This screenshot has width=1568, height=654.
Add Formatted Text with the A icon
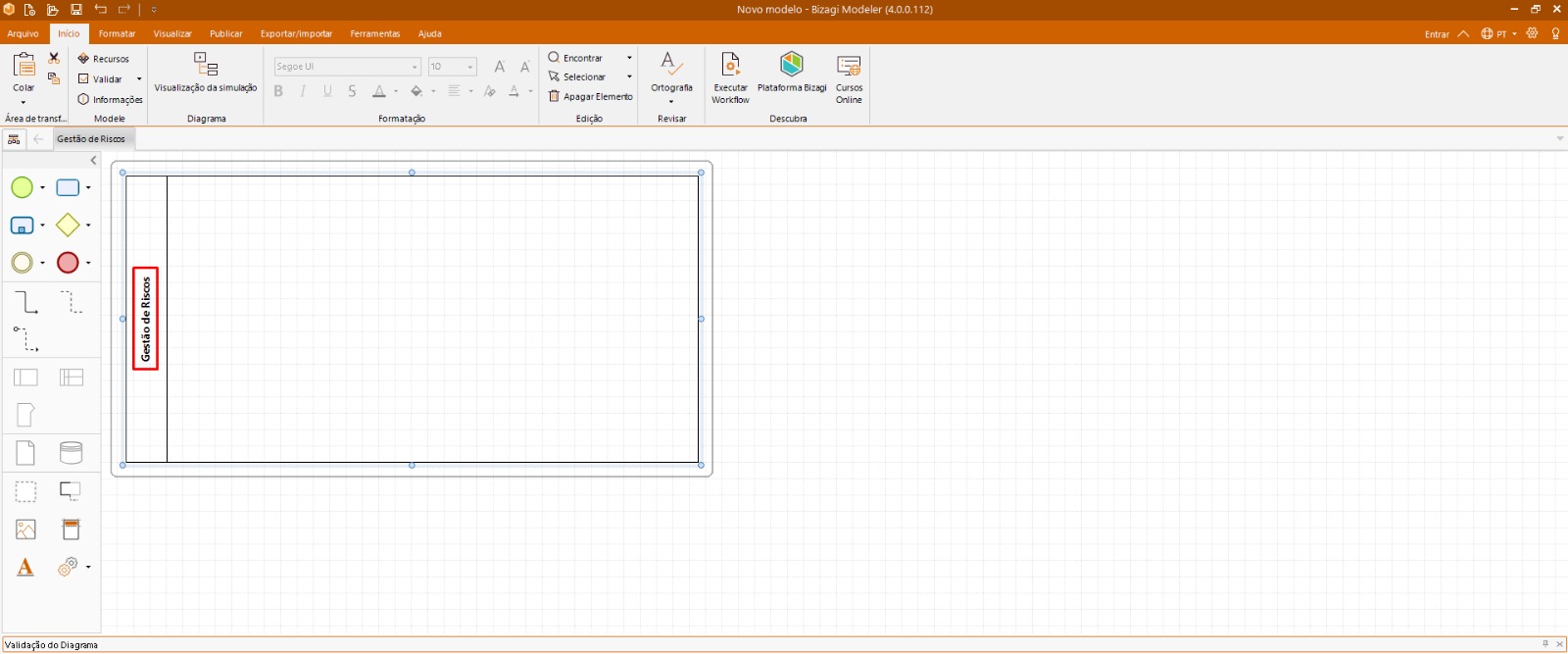coord(25,568)
